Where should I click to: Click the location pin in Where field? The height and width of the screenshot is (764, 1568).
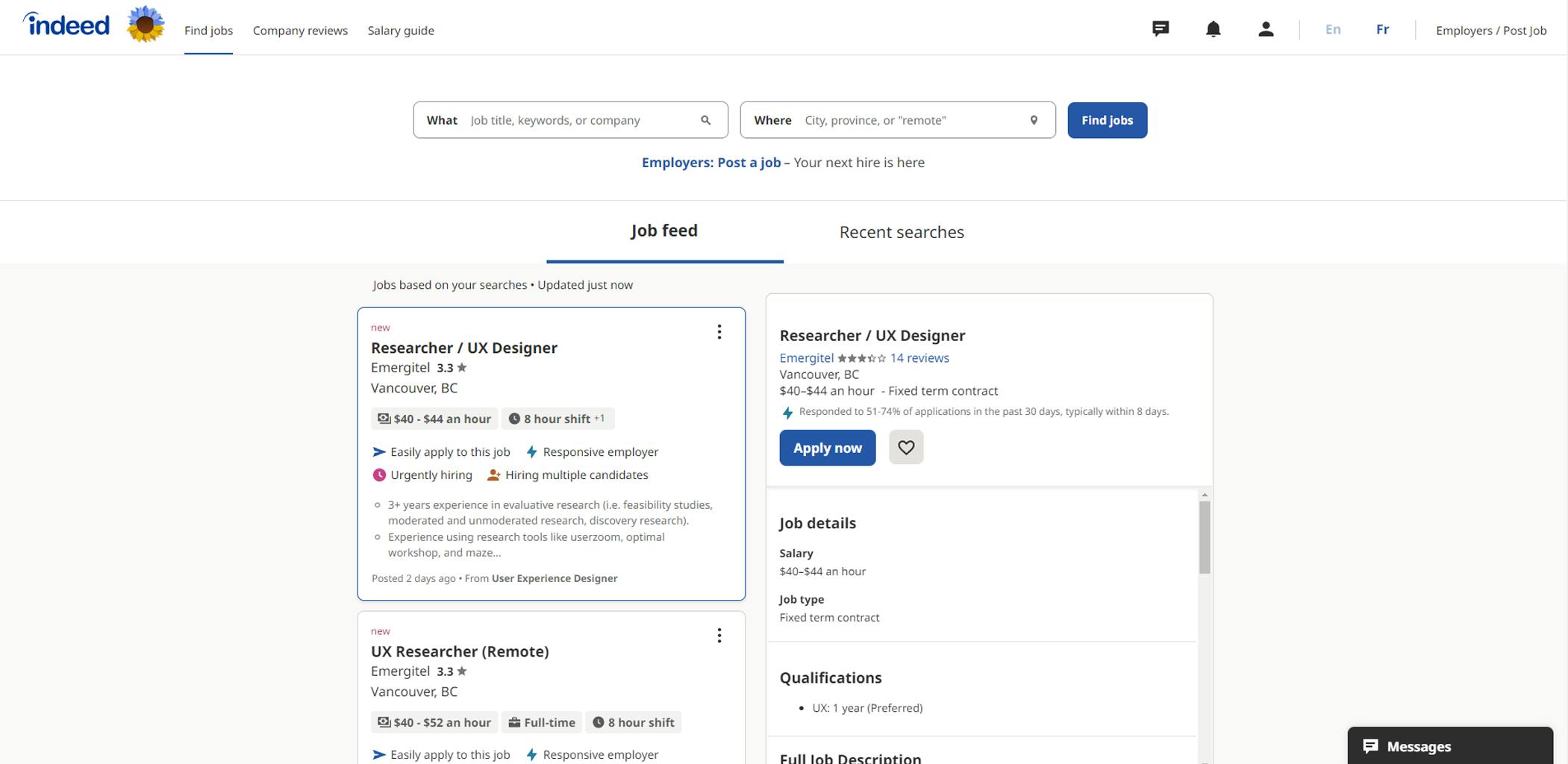click(1034, 120)
